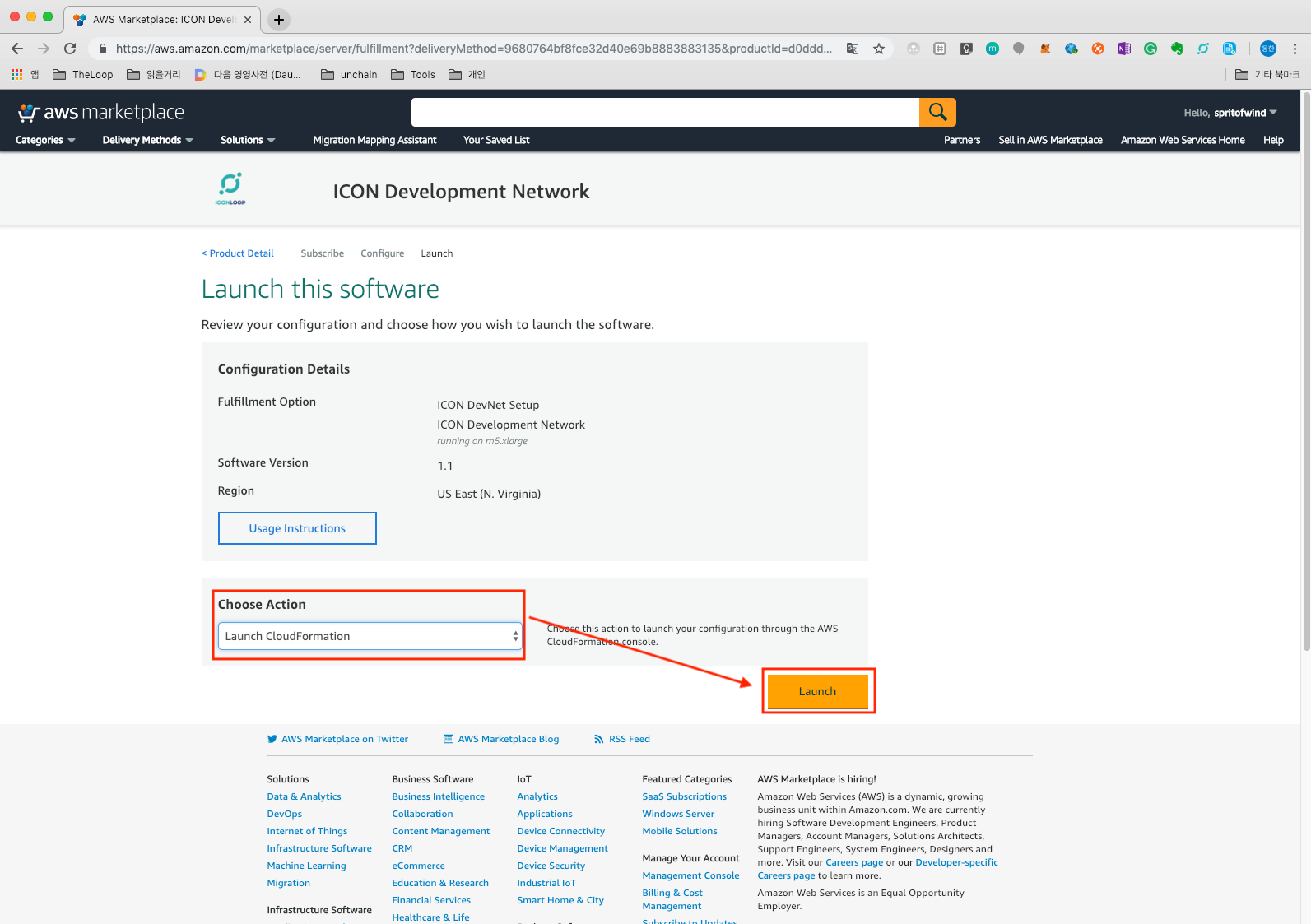The height and width of the screenshot is (924, 1311).
Task: Click the Subscribe breadcrumb step
Action: [x=323, y=253]
